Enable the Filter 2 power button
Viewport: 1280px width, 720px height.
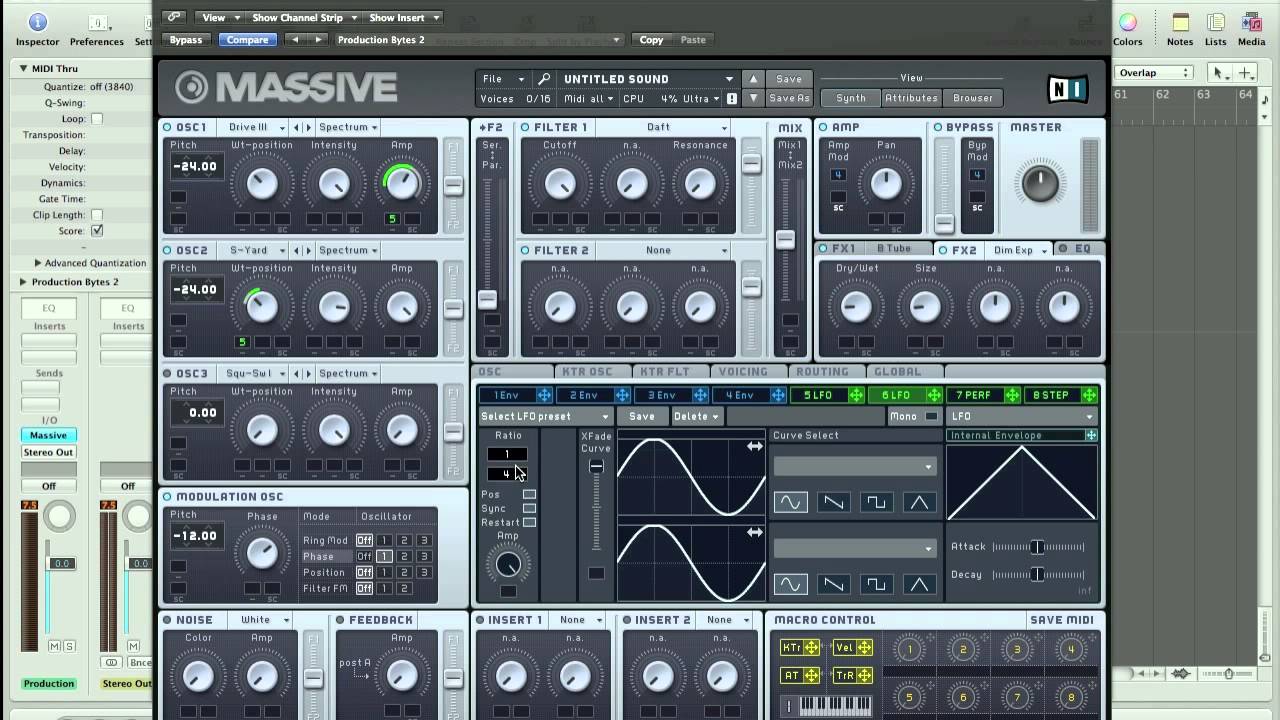[x=526, y=250]
